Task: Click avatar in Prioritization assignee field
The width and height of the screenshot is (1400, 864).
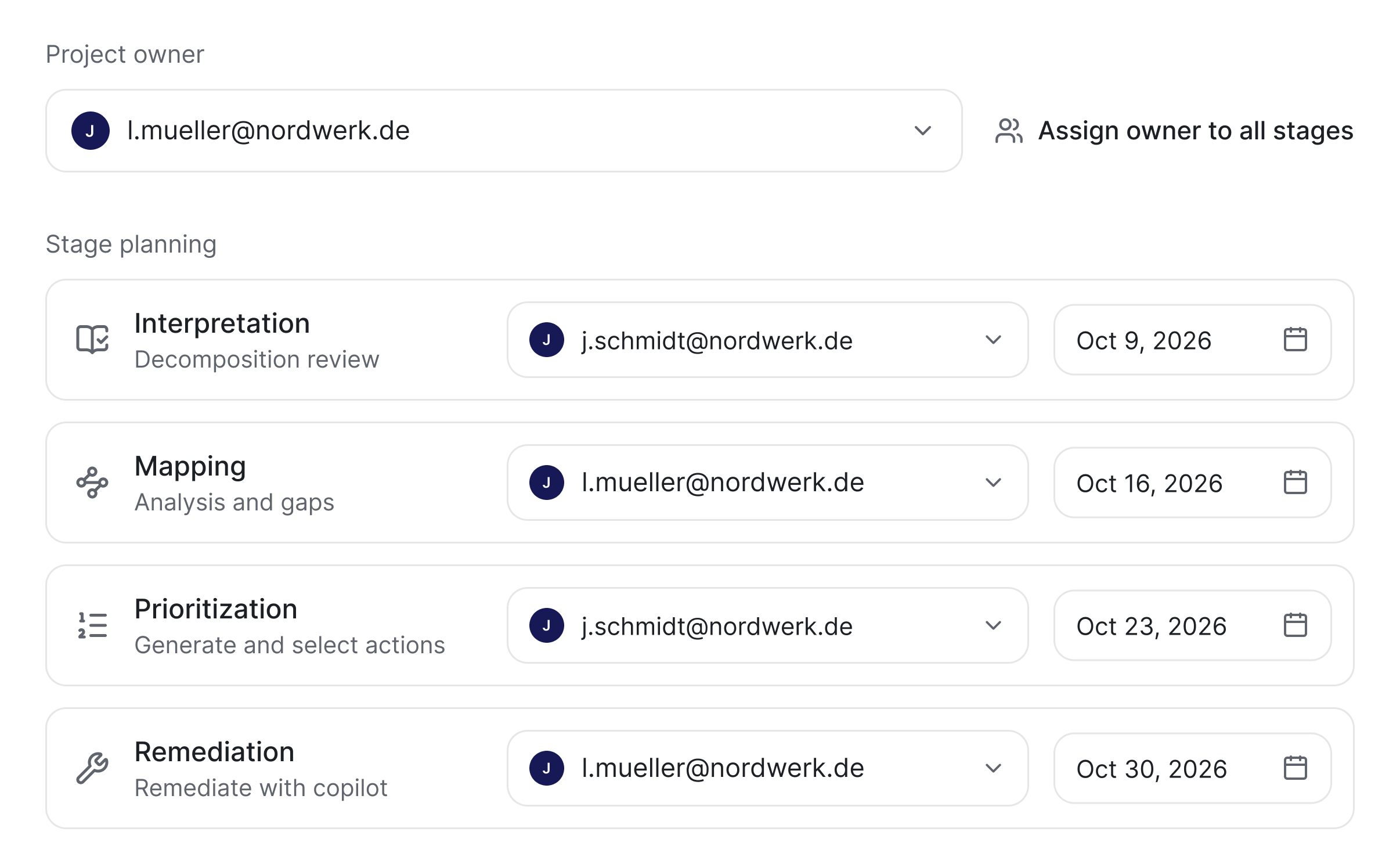Action: point(547,625)
